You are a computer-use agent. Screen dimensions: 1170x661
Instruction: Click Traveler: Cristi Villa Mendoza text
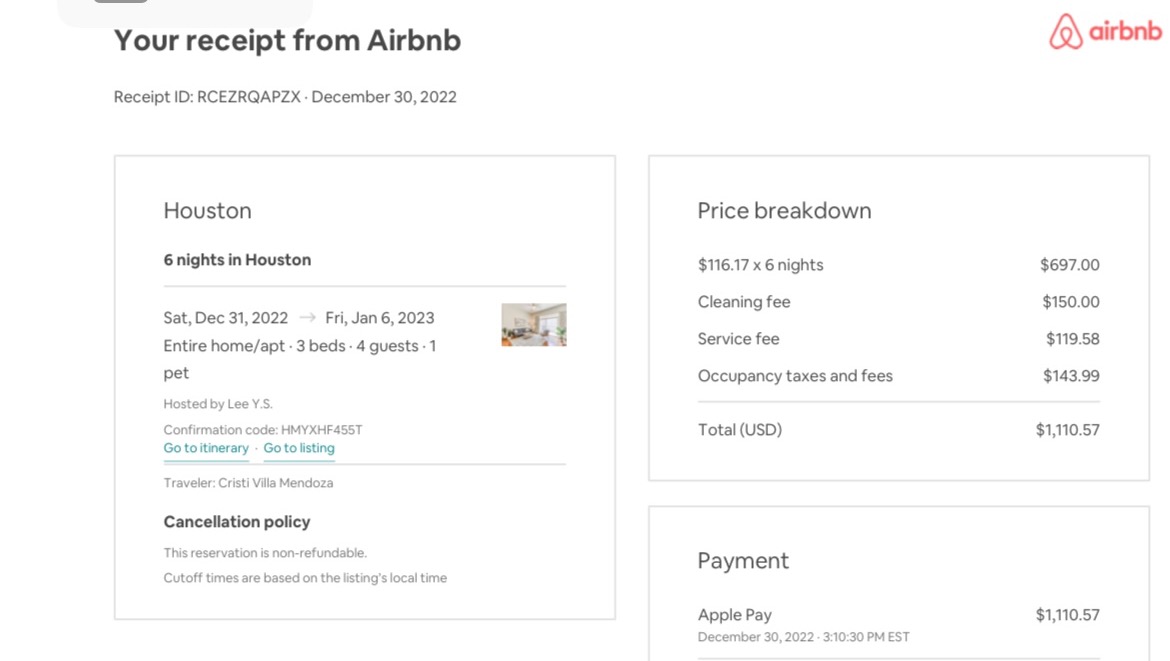pyautogui.click(x=248, y=483)
